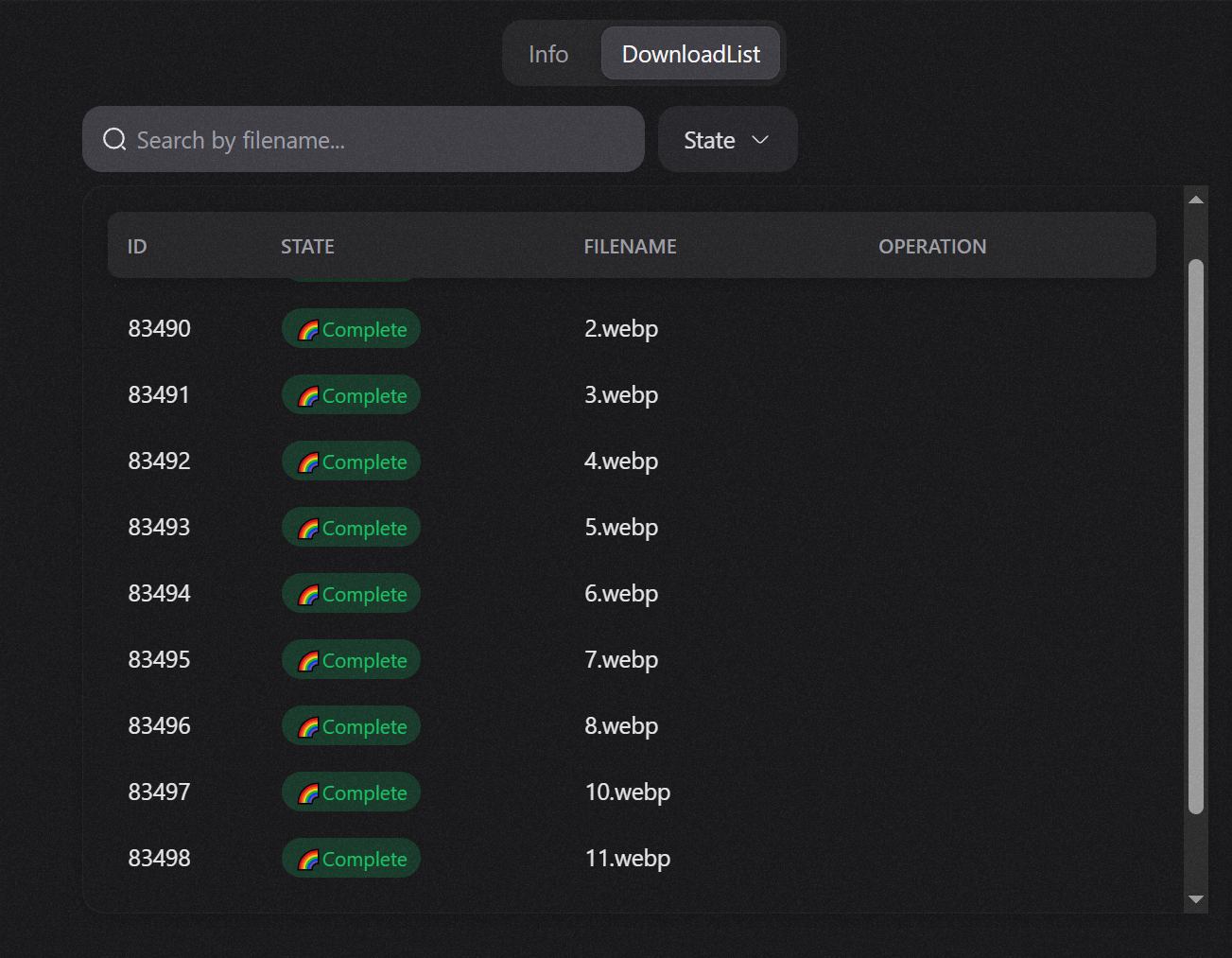Switch to the DownloadList tab
Viewport: 1232px width, 958px height.
[691, 53]
